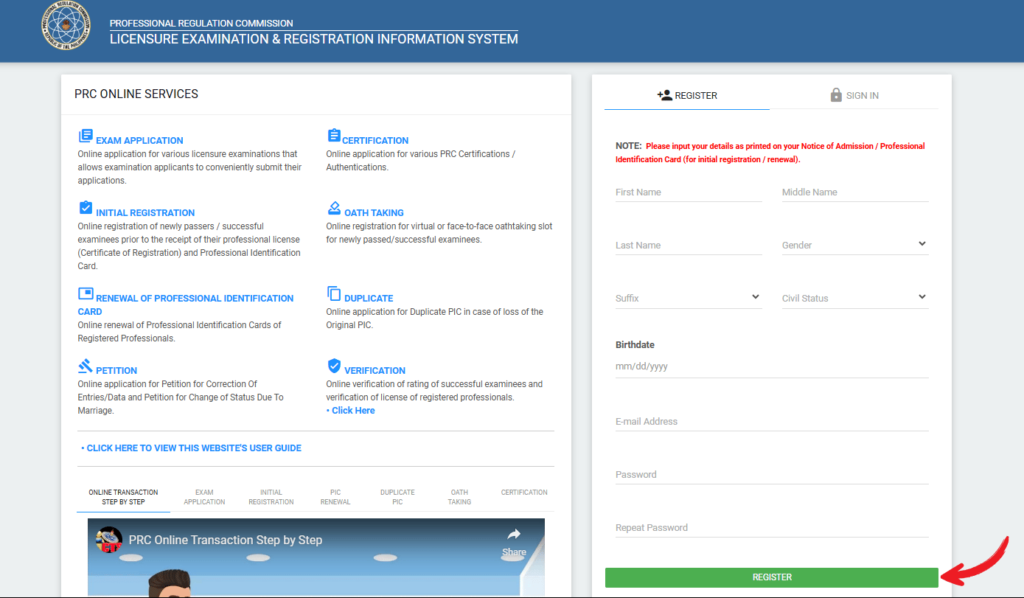1024x598 pixels.
Task: Switch to the Register tab
Action: pyautogui.click(x=687, y=95)
